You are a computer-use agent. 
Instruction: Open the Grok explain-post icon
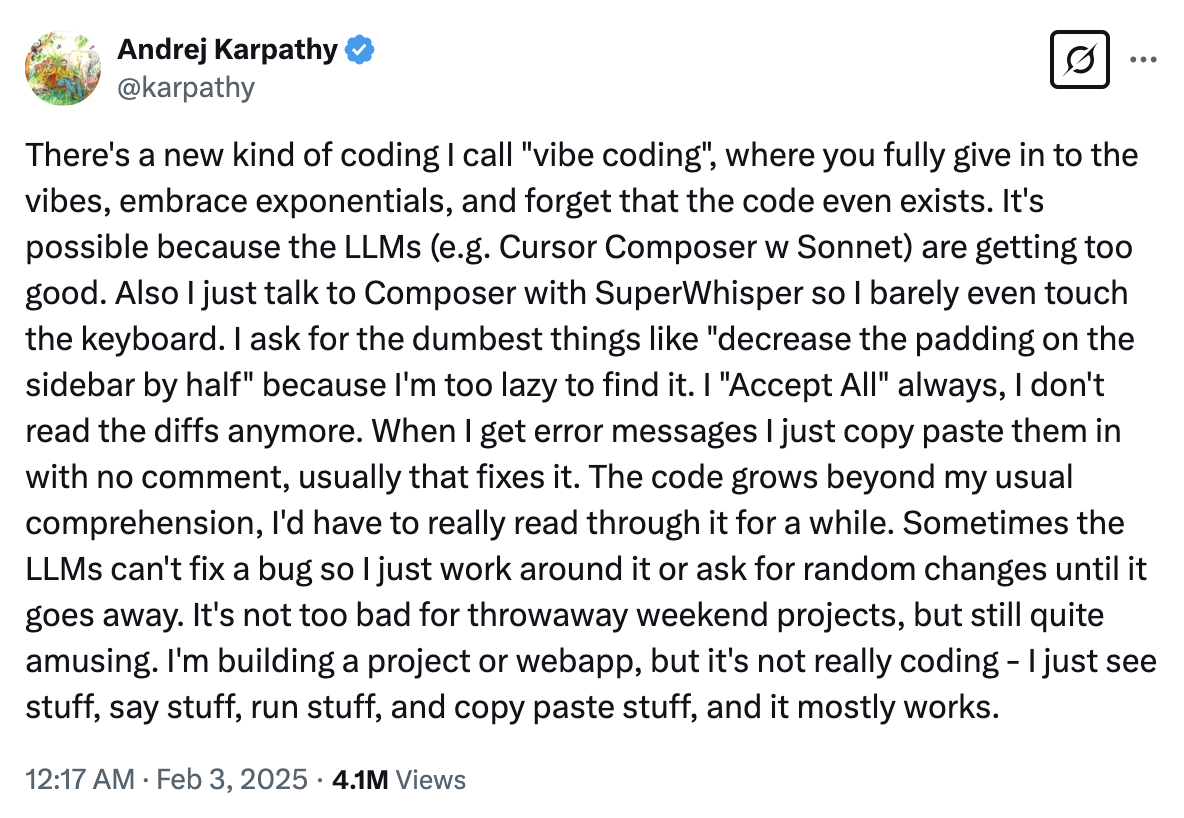click(1079, 60)
